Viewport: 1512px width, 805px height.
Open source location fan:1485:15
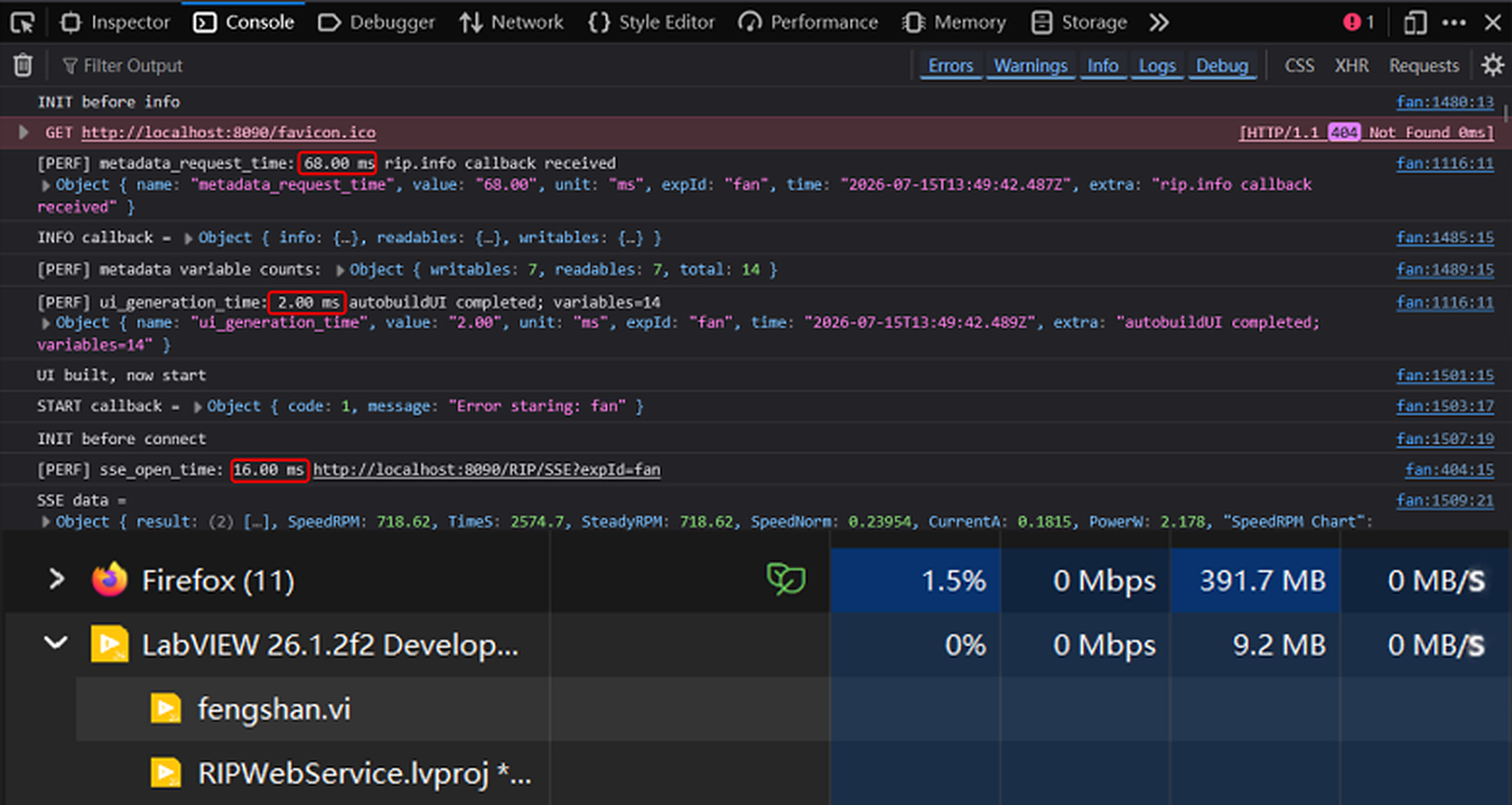[1445, 238]
